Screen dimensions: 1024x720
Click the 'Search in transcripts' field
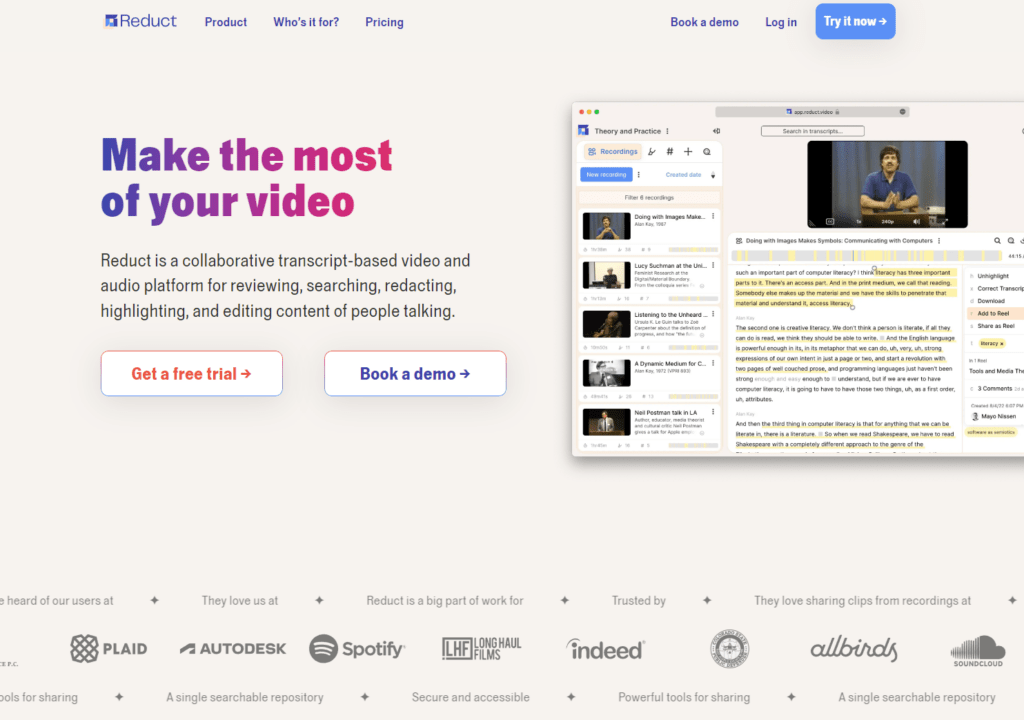pyautogui.click(x=812, y=131)
